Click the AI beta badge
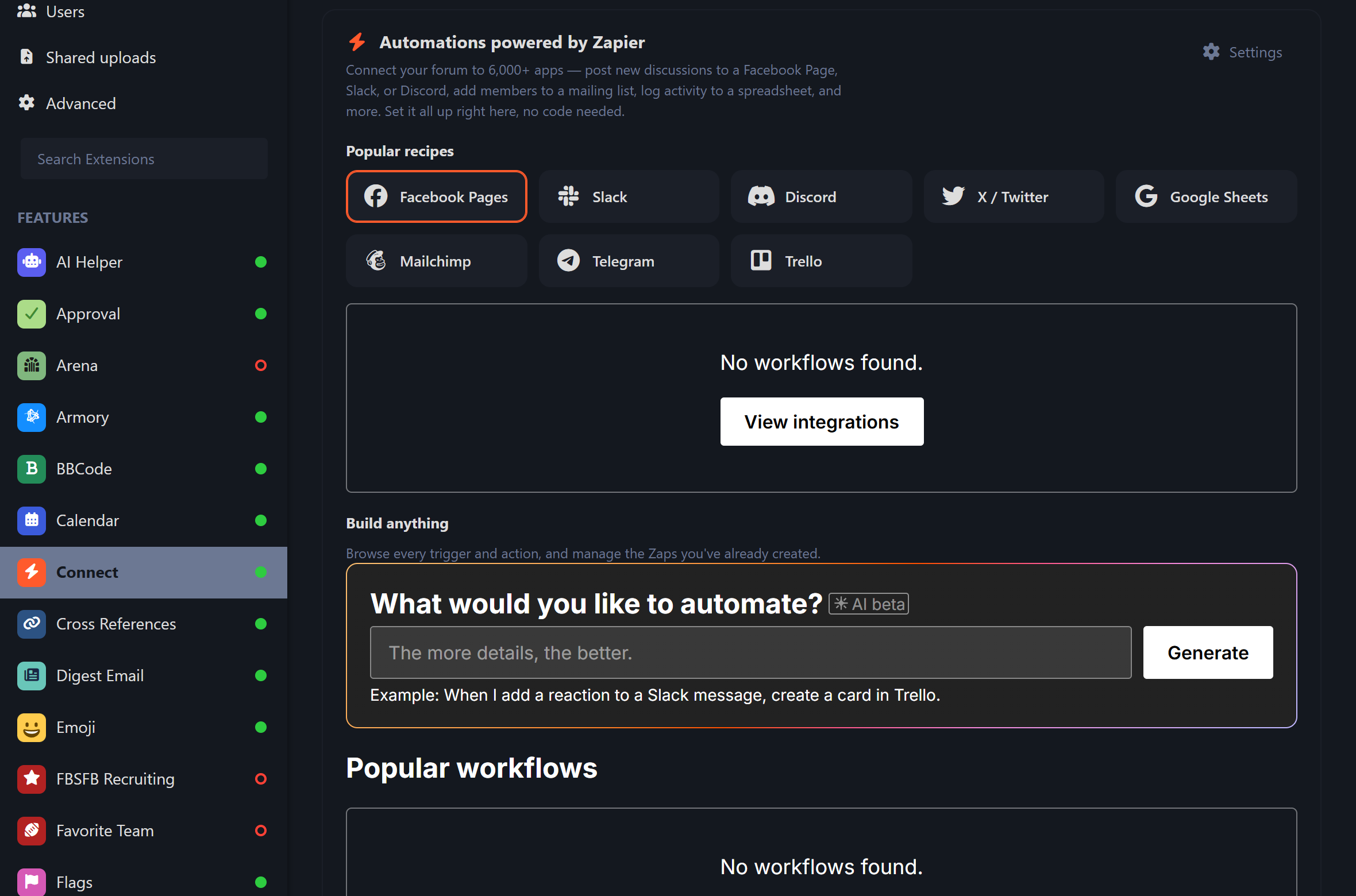1356x896 pixels. pyautogui.click(x=868, y=604)
